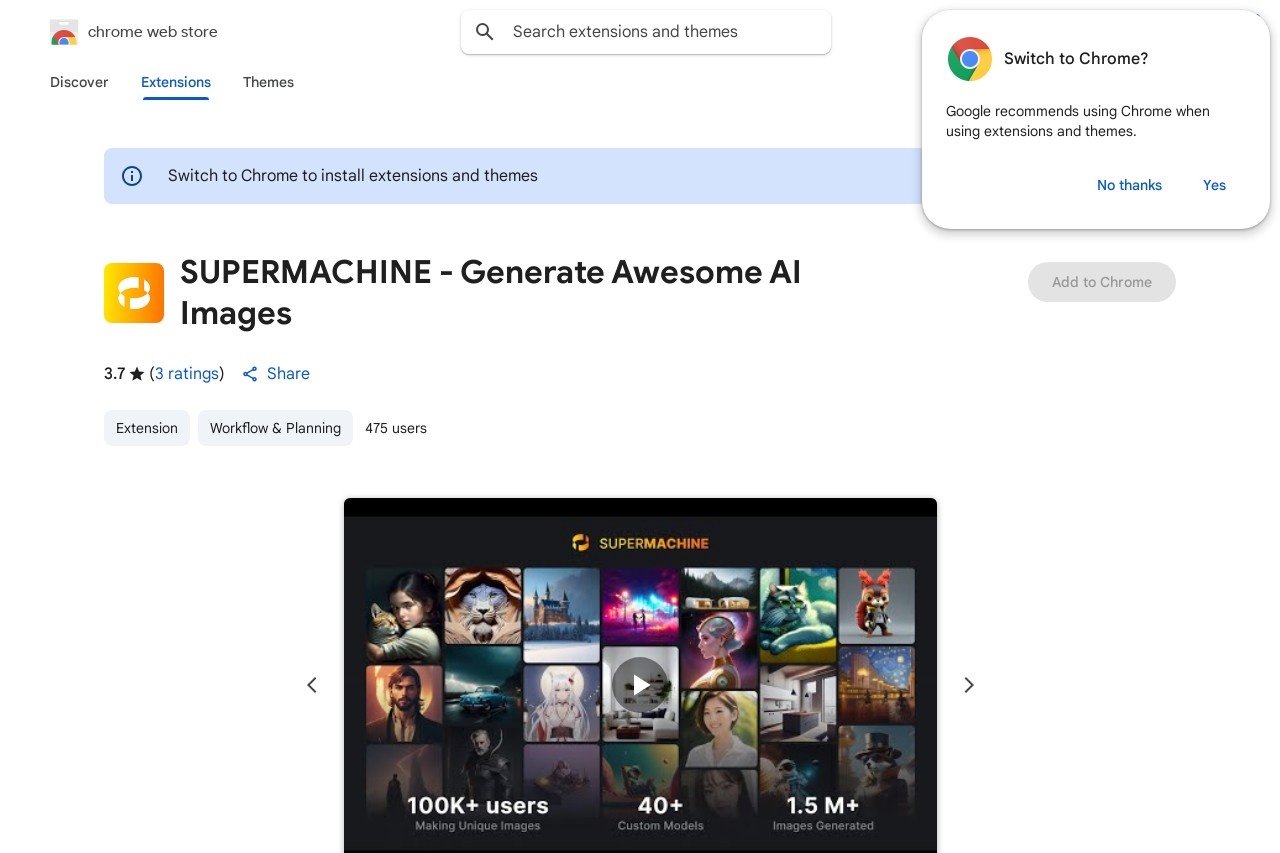Open the 3 ratings link
The image size is (1280, 853).
[187, 373]
